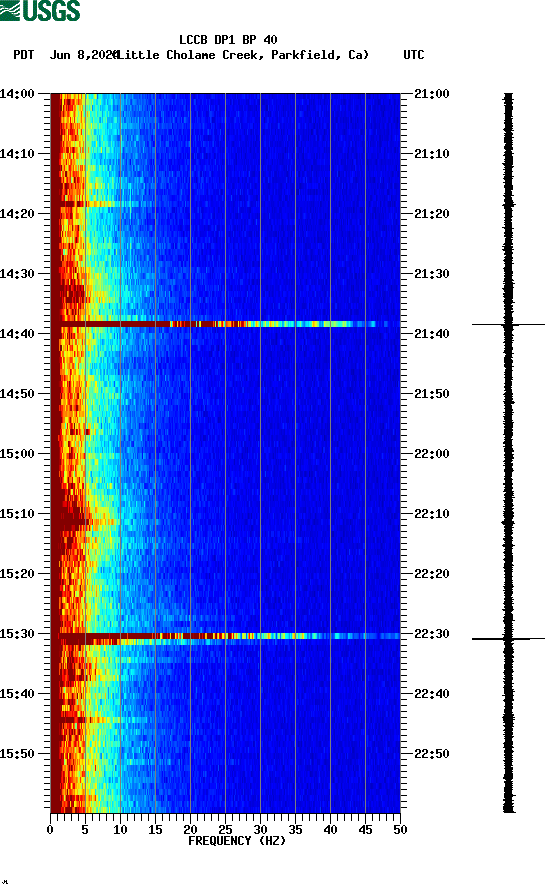The image size is (552, 893).
Task: Click the 14:10 PDT time label
Action: 17,154
